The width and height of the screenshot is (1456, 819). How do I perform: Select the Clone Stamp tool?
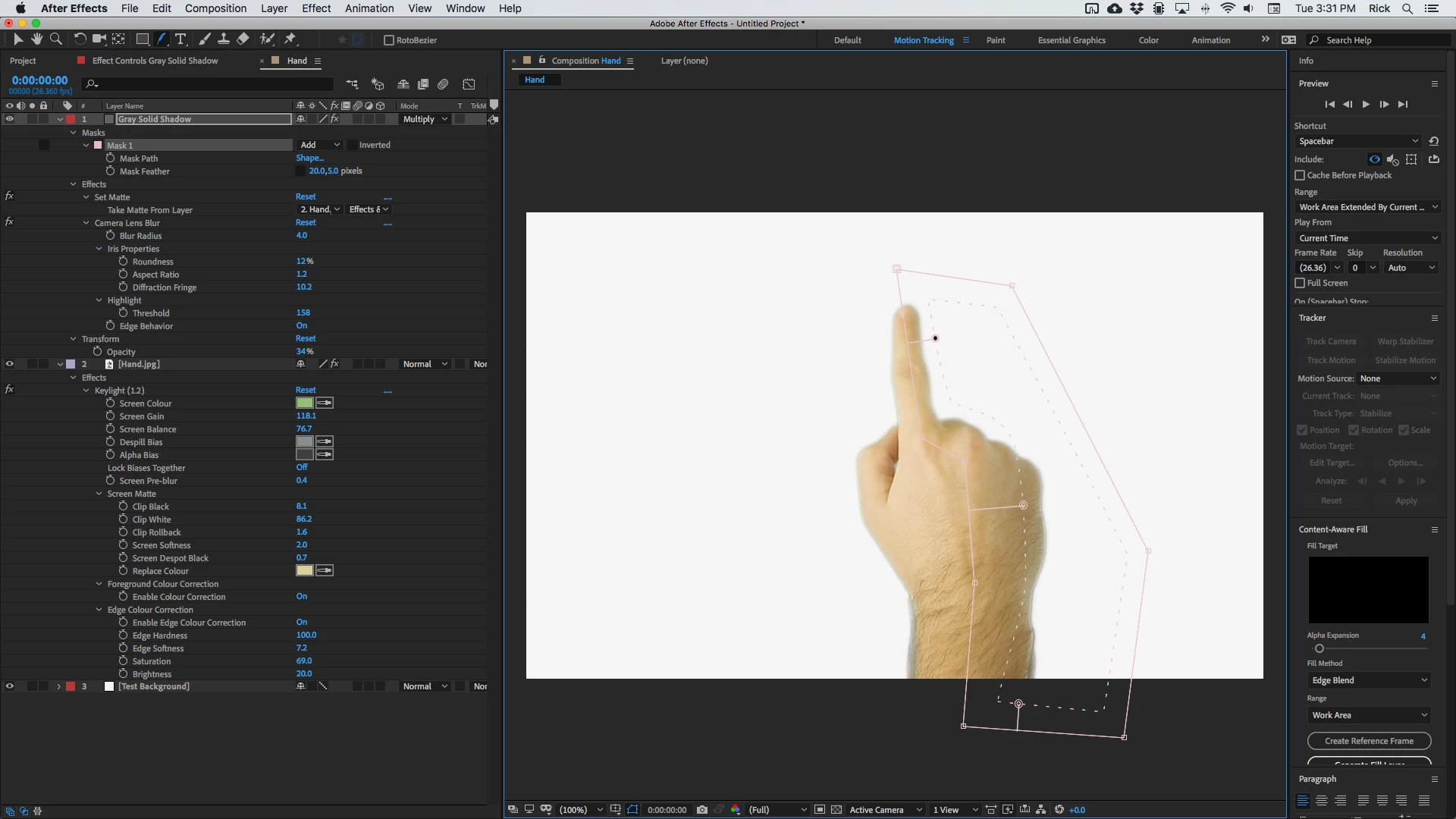pyautogui.click(x=224, y=39)
